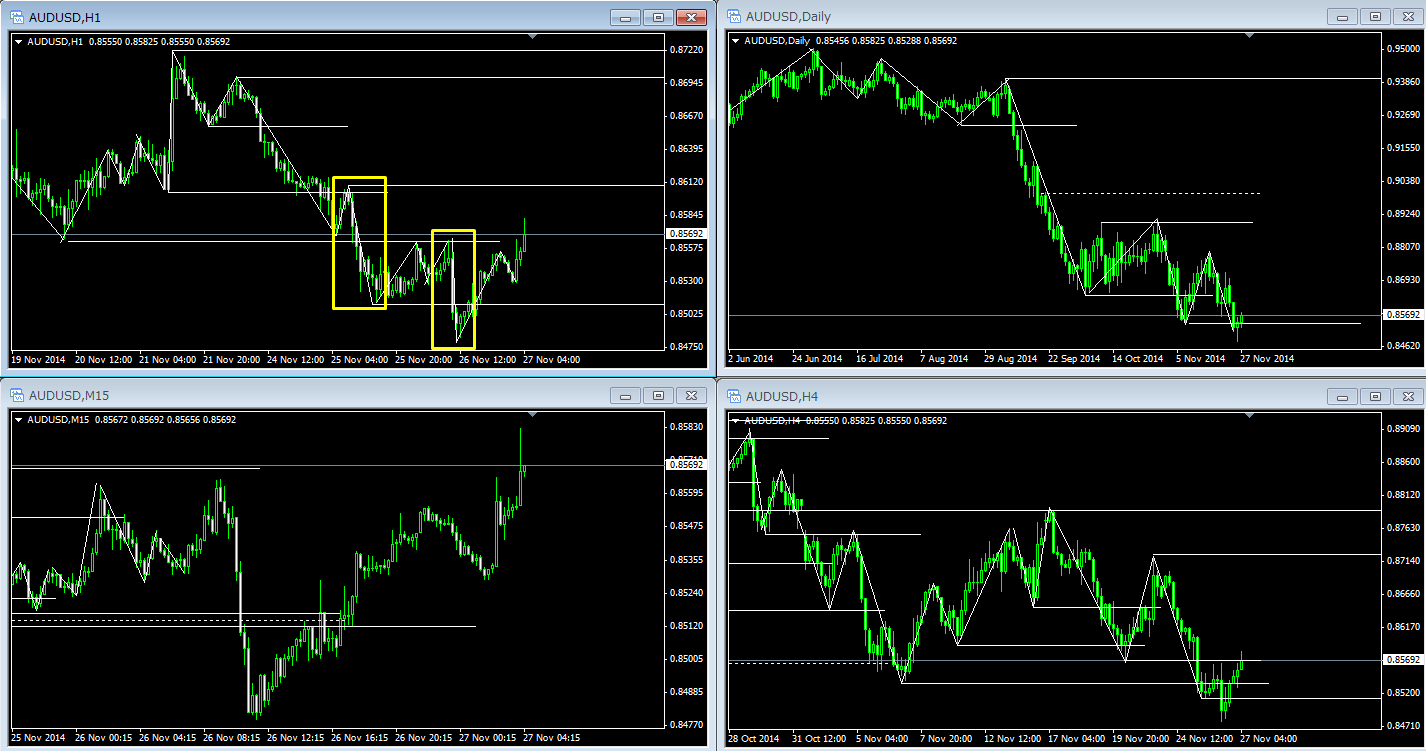Screen dimensions: 1426x751
Task: Maximize the AUDUSD,Daily chart window
Action: [1375, 17]
